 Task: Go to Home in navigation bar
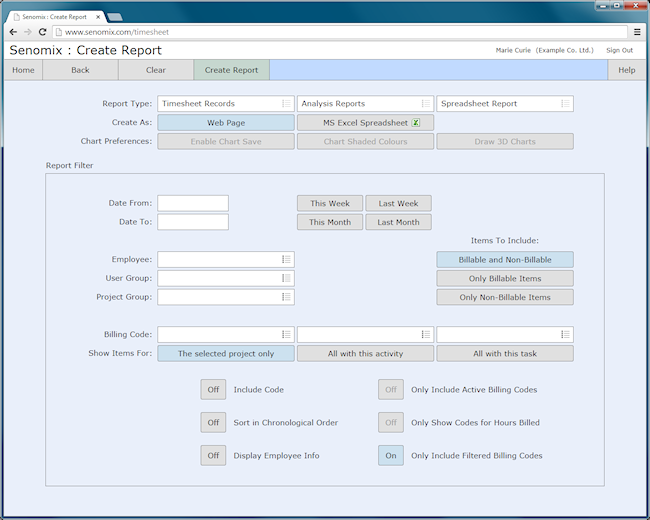[23, 70]
